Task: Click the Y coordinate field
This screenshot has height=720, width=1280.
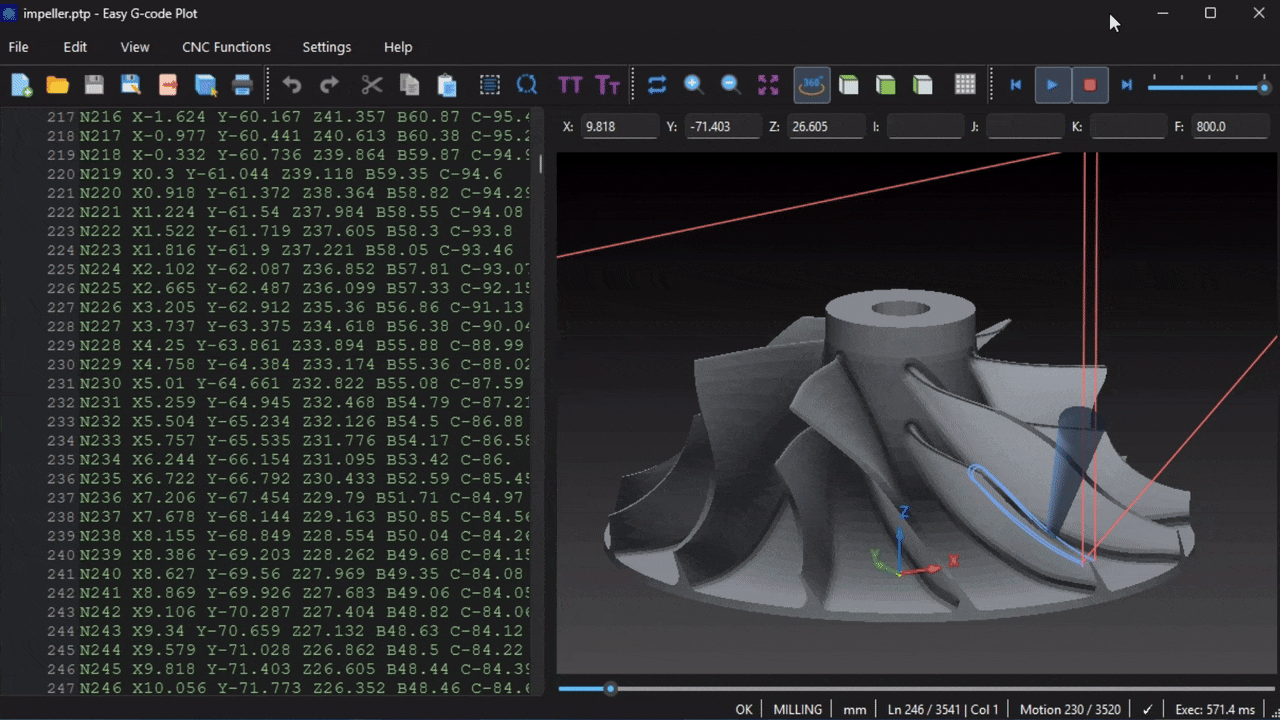Action: tap(723, 127)
